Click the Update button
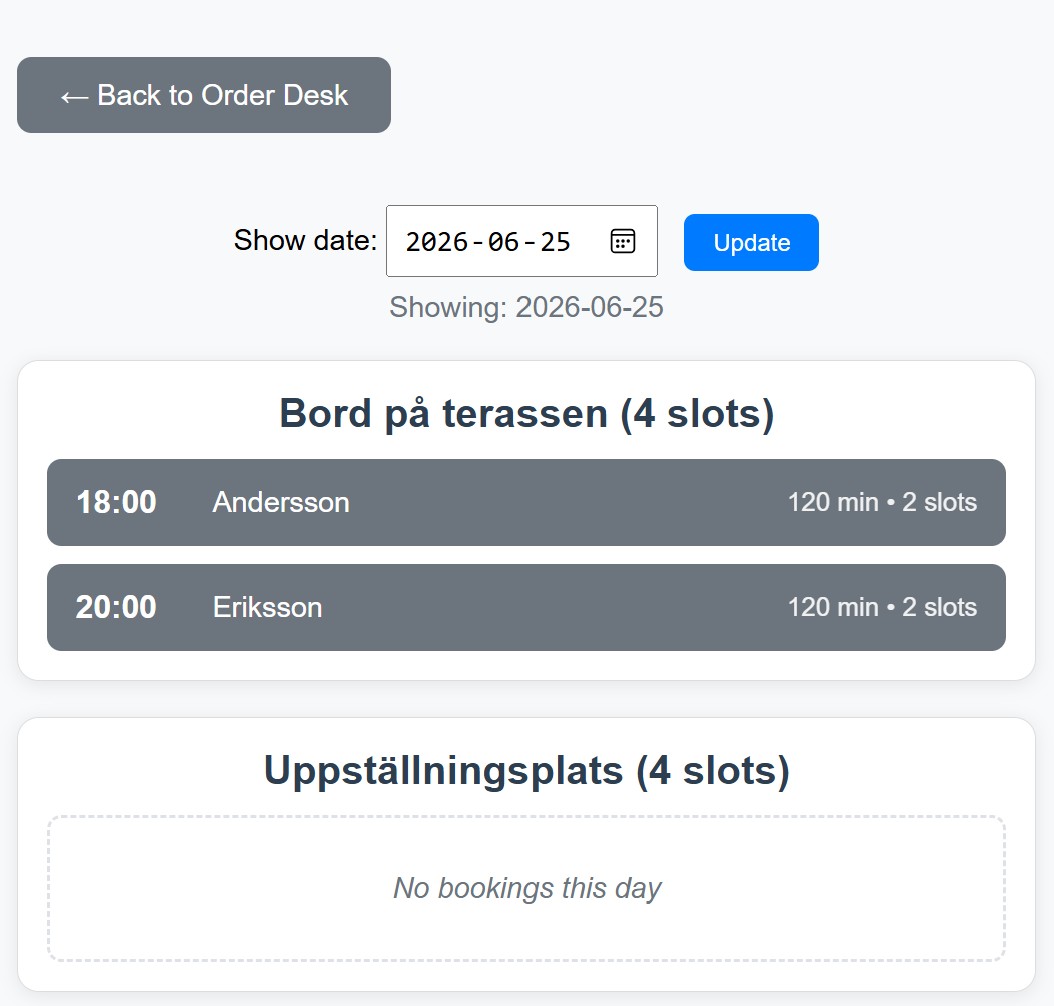This screenshot has width=1054, height=1006. tap(751, 243)
